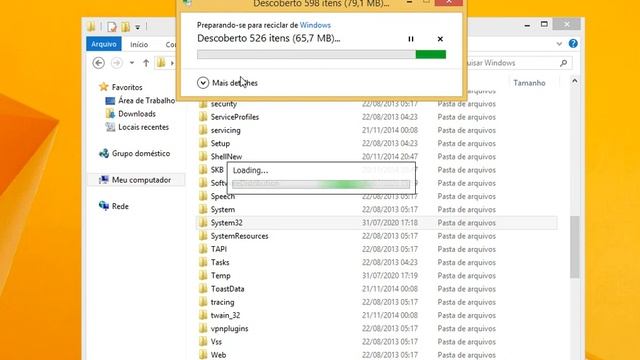The width and height of the screenshot is (640, 360).
Task: Click the address bar folder icon
Action: point(161,63)
